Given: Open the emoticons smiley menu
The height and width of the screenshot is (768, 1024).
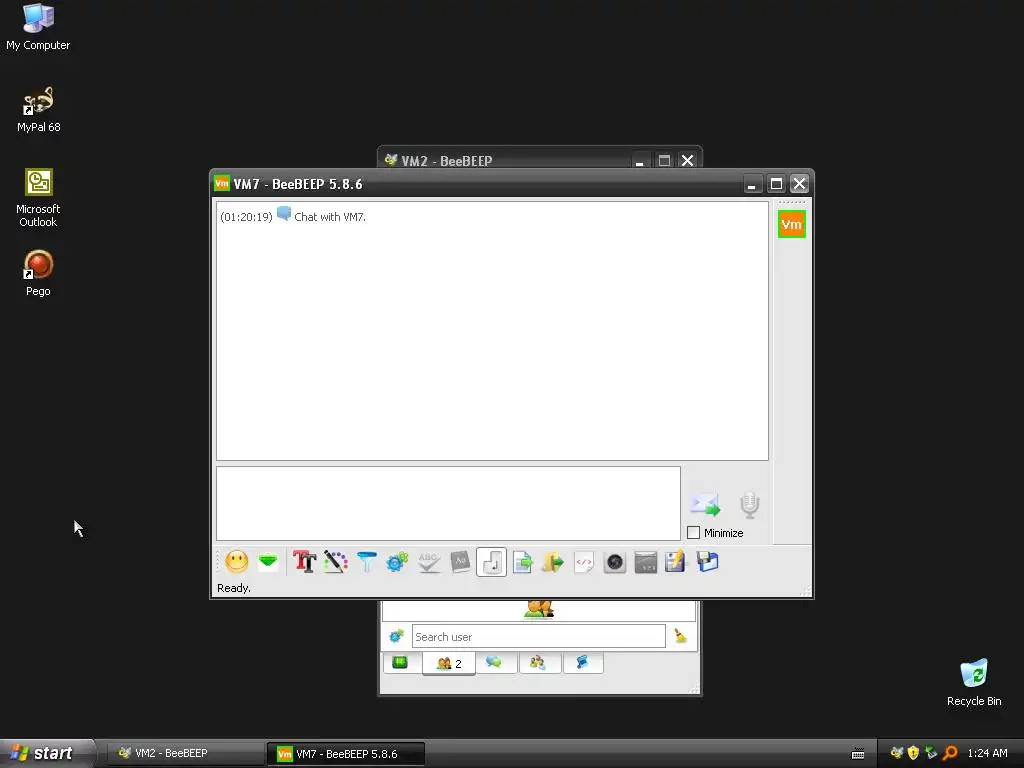Looking at the screenshot, I should pyautogui.click(x=236, y=562).
